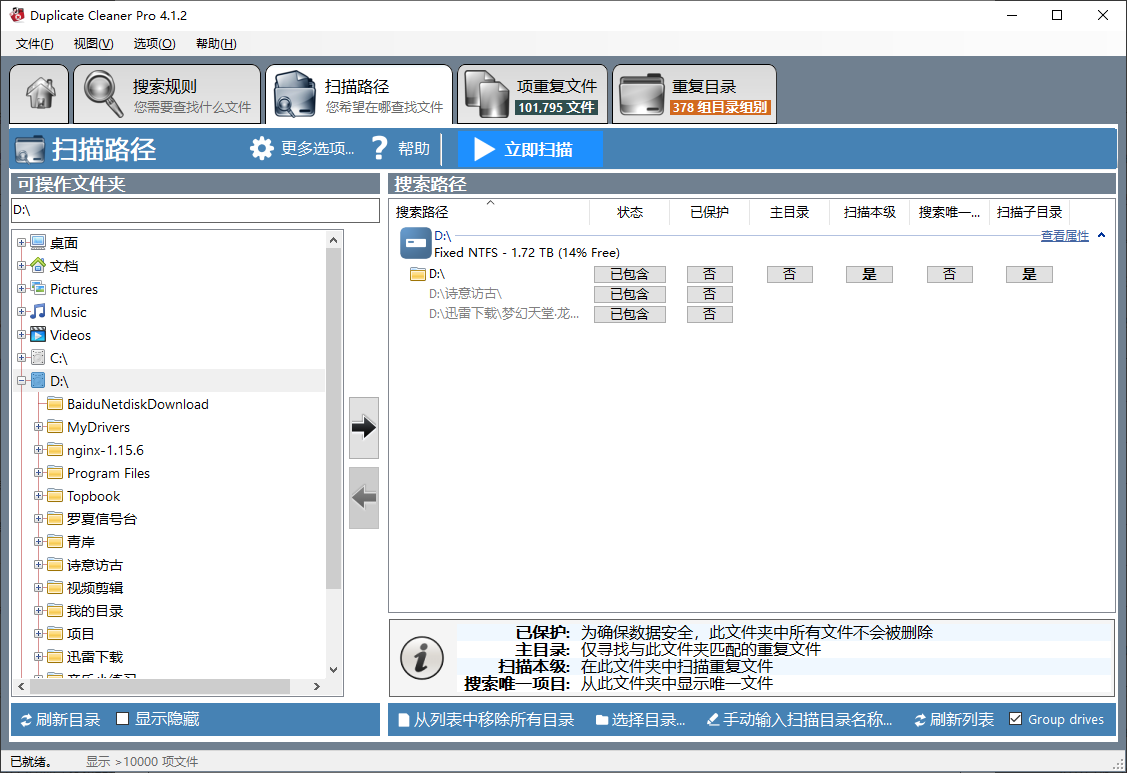Open 重复目录 showing 378 组目录组别
This screenshot has width=1127, height=773.
tap(693, 93)
